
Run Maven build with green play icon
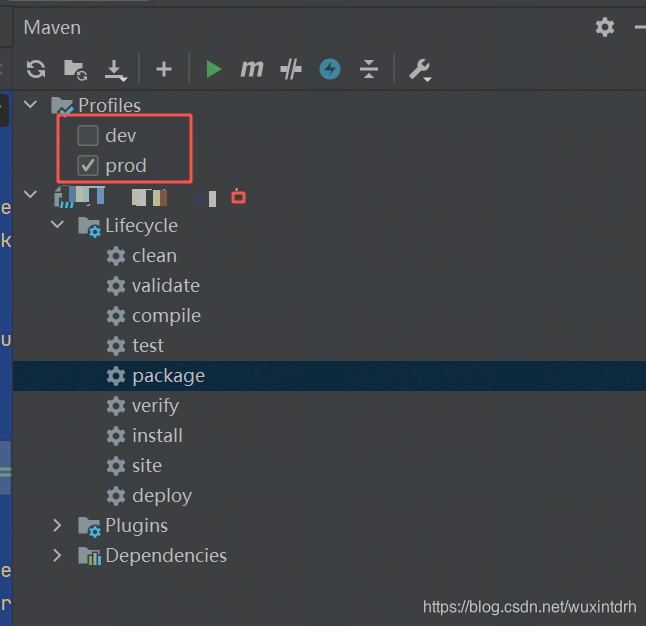tap(213, 69)
